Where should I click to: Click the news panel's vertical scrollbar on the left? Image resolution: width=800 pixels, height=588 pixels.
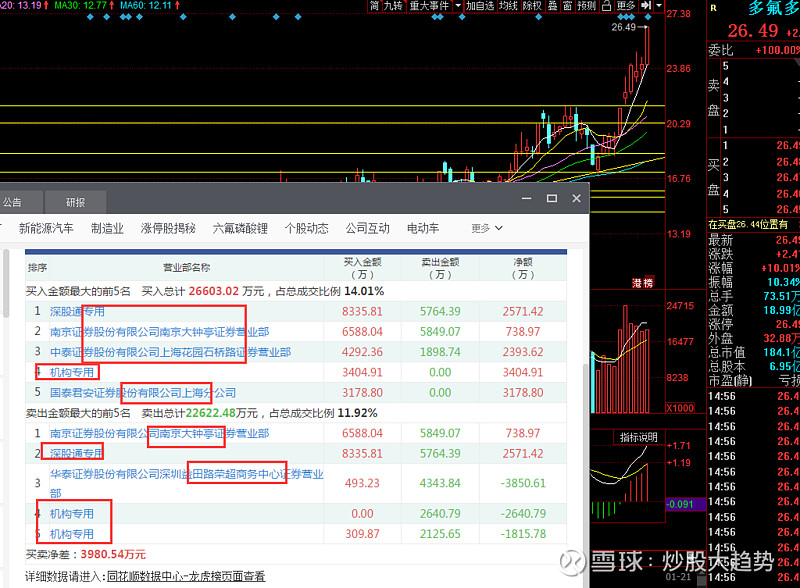coord(6,284)
